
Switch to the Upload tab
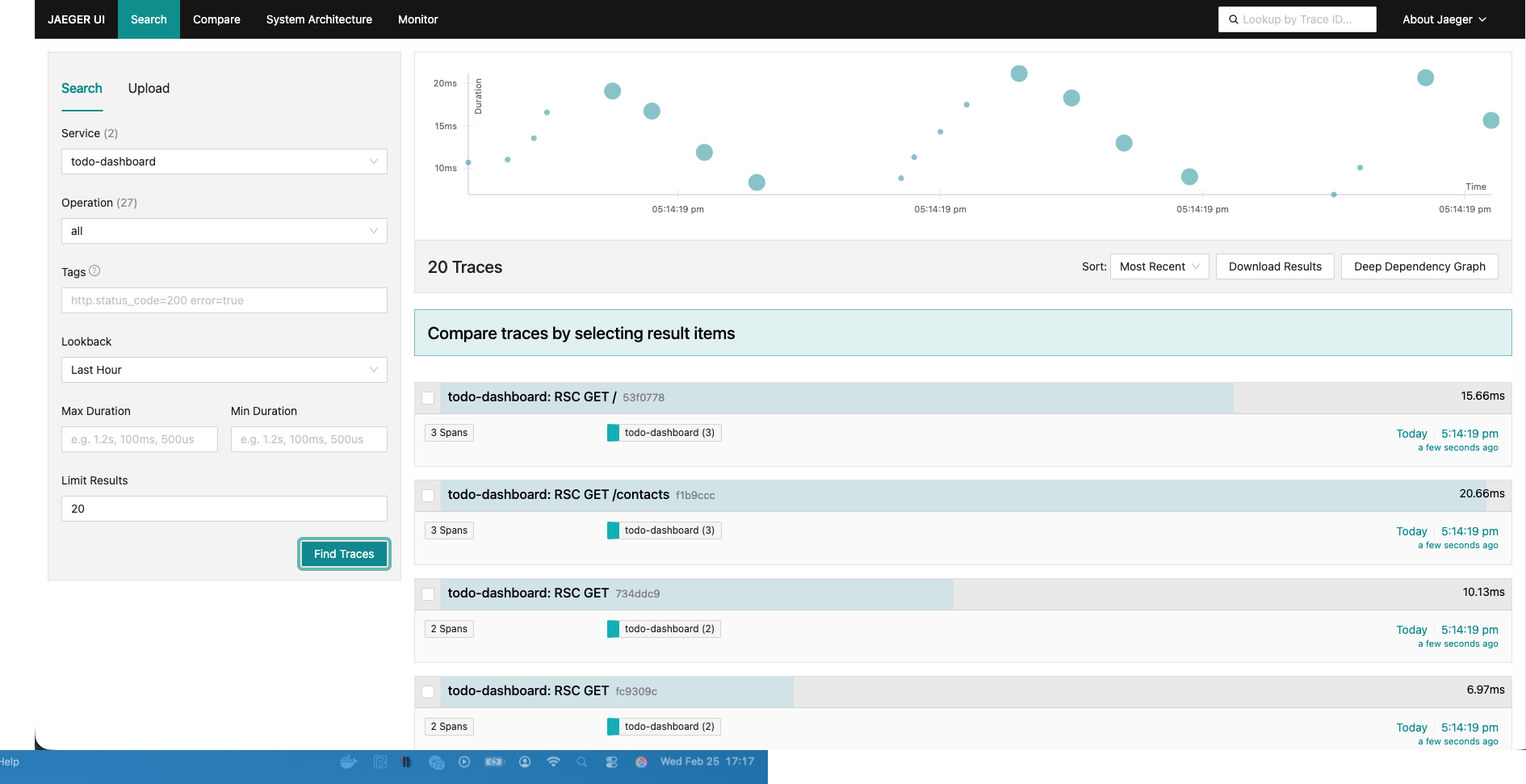pyautogui.click(x=149, y=89)
